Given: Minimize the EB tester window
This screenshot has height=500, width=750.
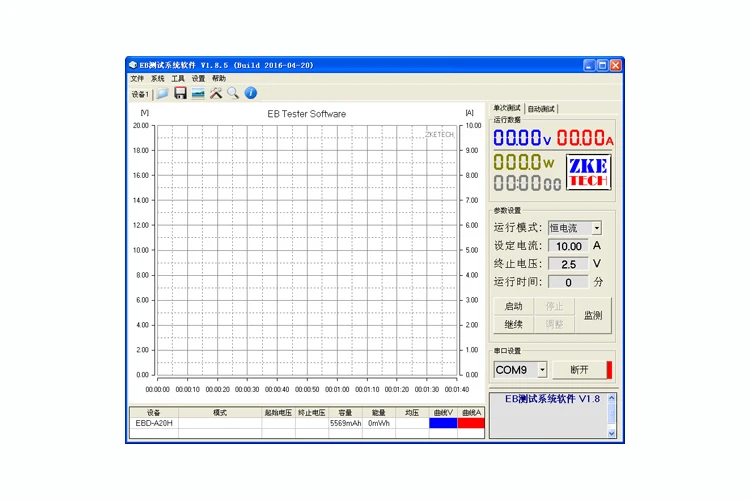Looking at the screenshot, I should pos(589,66).
